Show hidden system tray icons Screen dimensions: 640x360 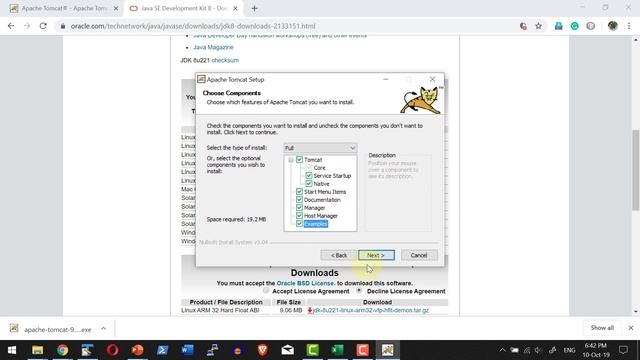point(502,350)
